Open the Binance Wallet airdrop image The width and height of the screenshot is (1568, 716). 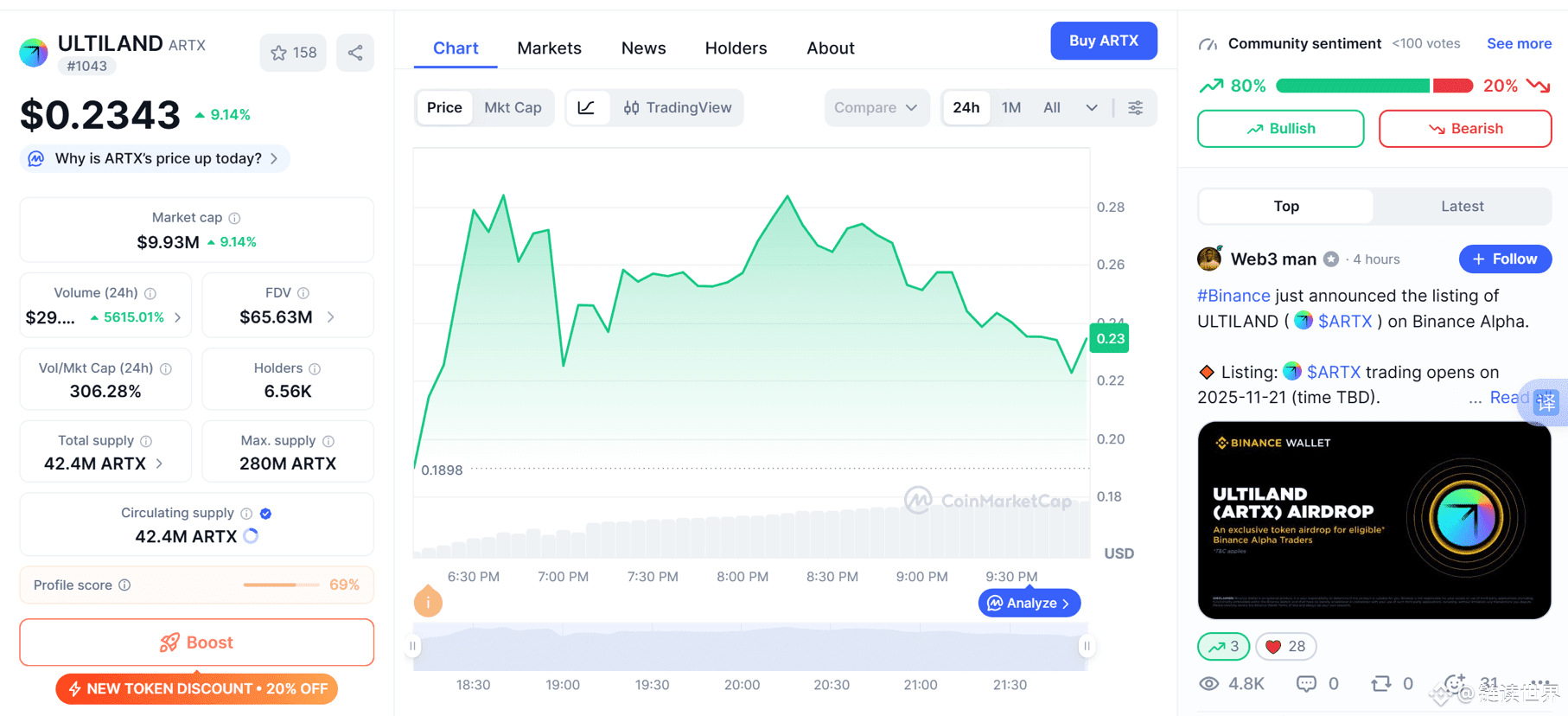click(1374, 521)
